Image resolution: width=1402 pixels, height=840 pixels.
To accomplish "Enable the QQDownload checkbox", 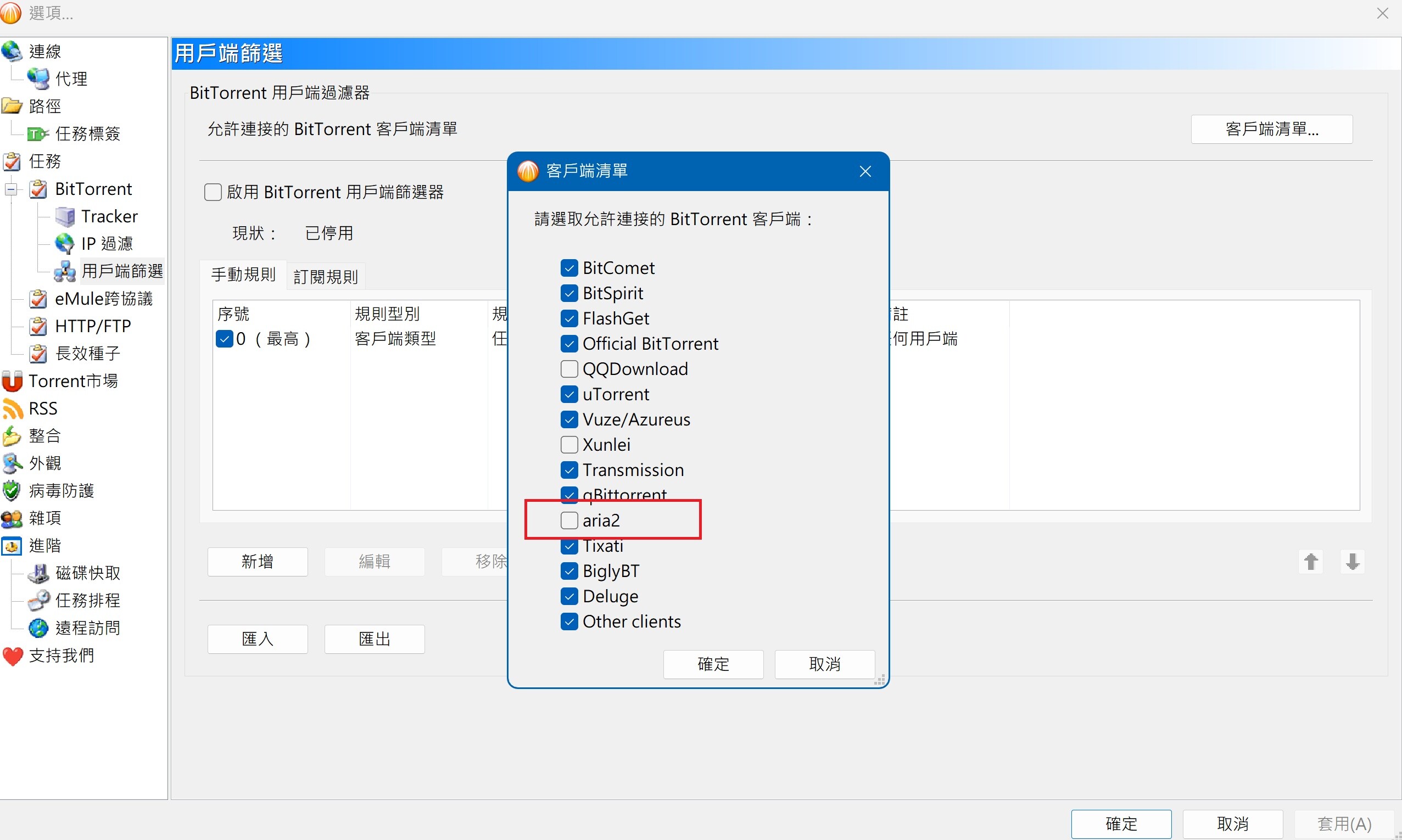I will point(569,369).
